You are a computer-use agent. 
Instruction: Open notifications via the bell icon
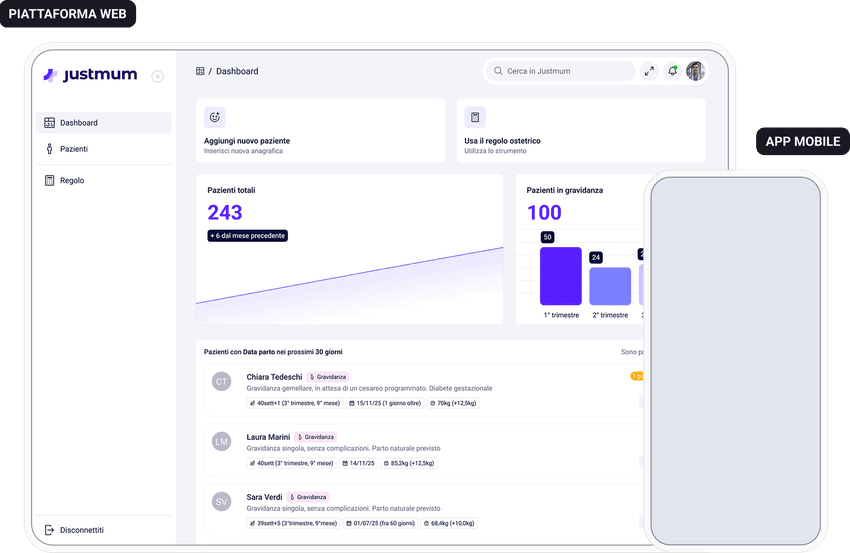[x=673, y=71]
